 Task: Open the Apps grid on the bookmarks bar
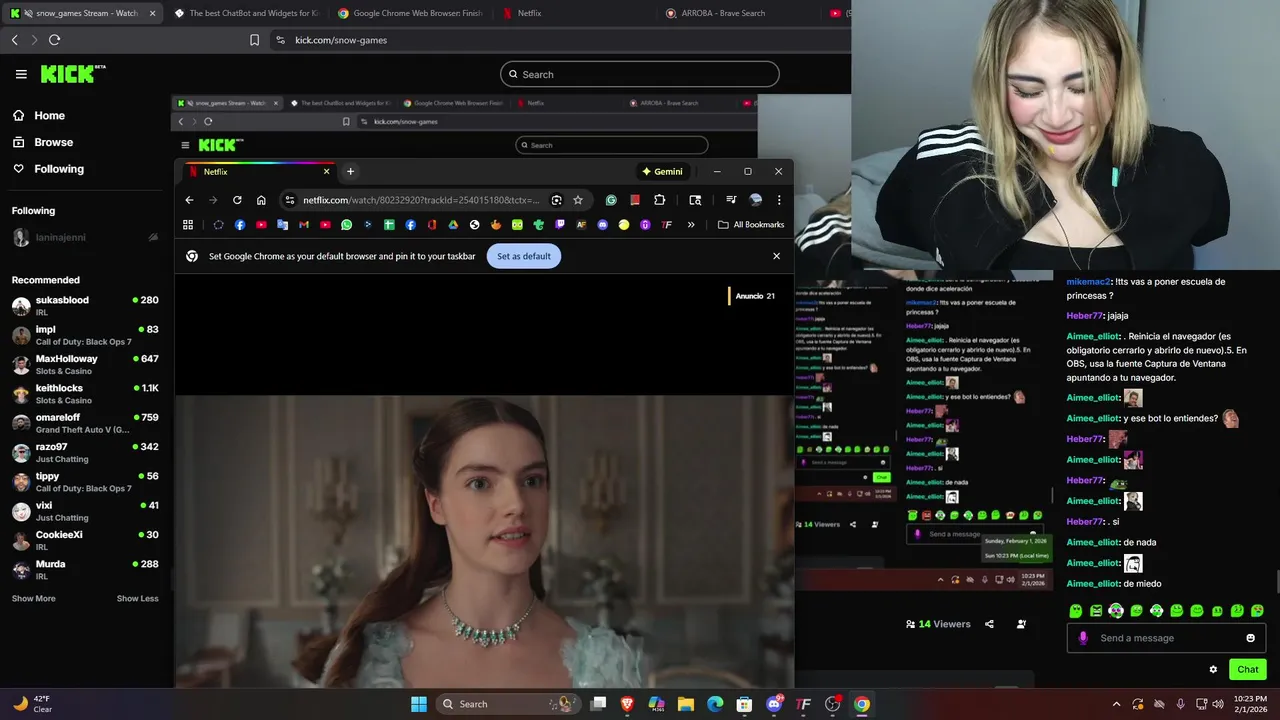[x=188, y=225]
